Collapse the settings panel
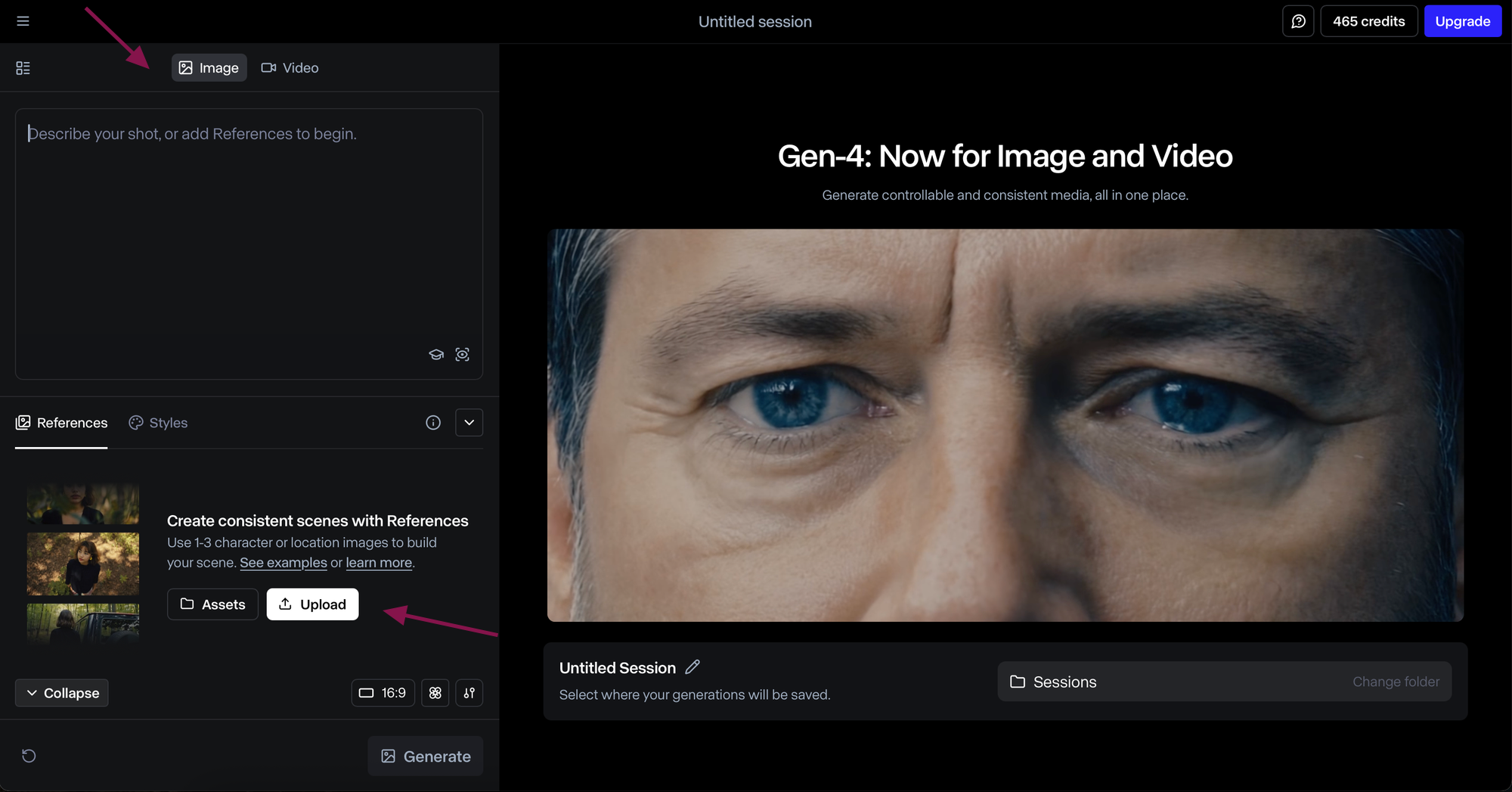This screenshot has height=792, width=1512. point(62,693)
